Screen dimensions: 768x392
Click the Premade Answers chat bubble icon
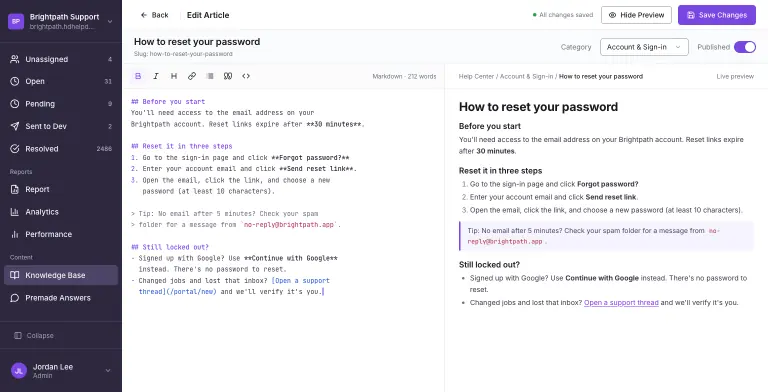tap(15, 298)
